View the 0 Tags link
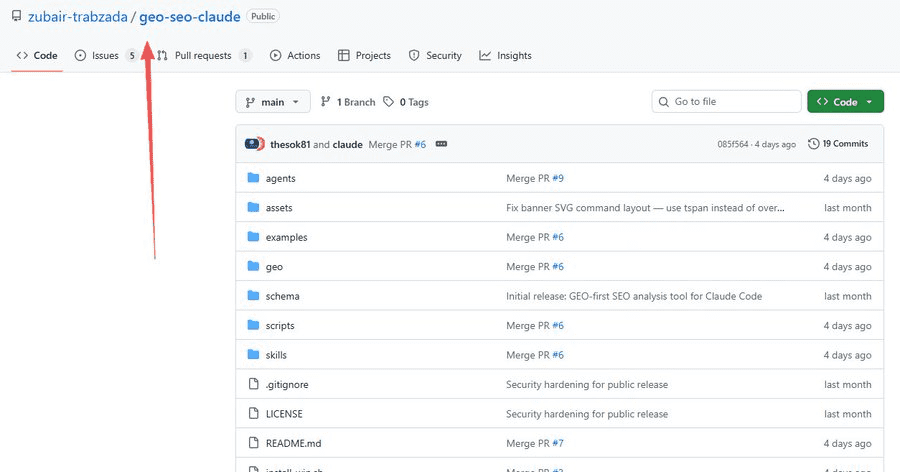The width and height of the screenshot is (900, 472). point(406,102)
